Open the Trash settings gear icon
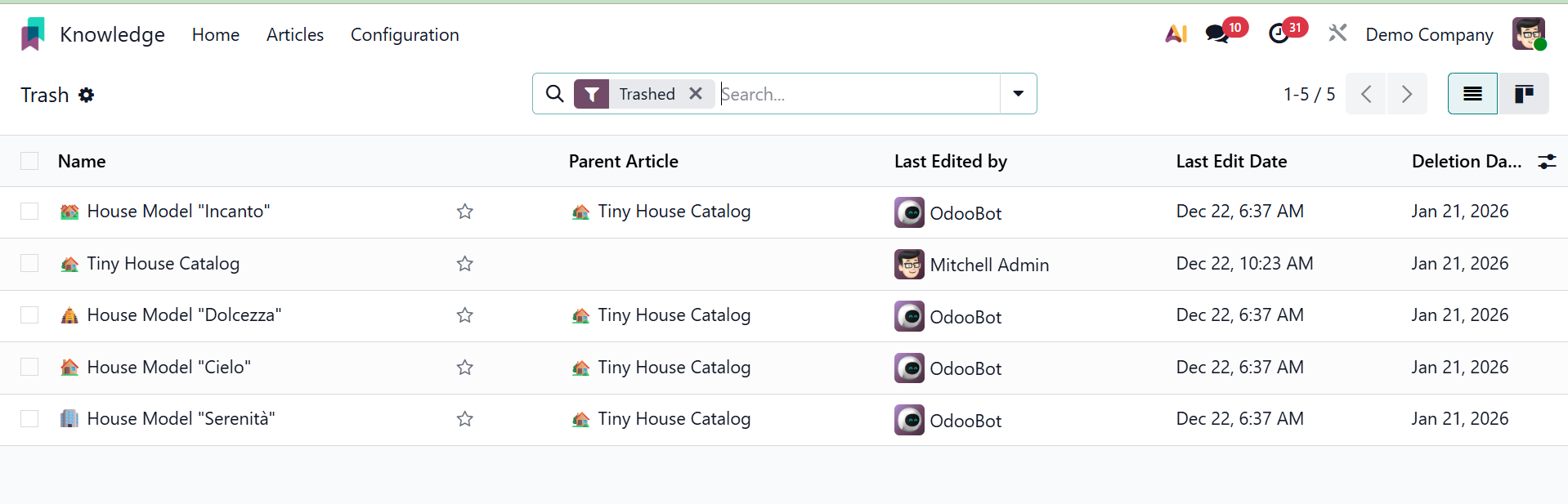This screenshot has height=504, width=1568. (87, 96)
